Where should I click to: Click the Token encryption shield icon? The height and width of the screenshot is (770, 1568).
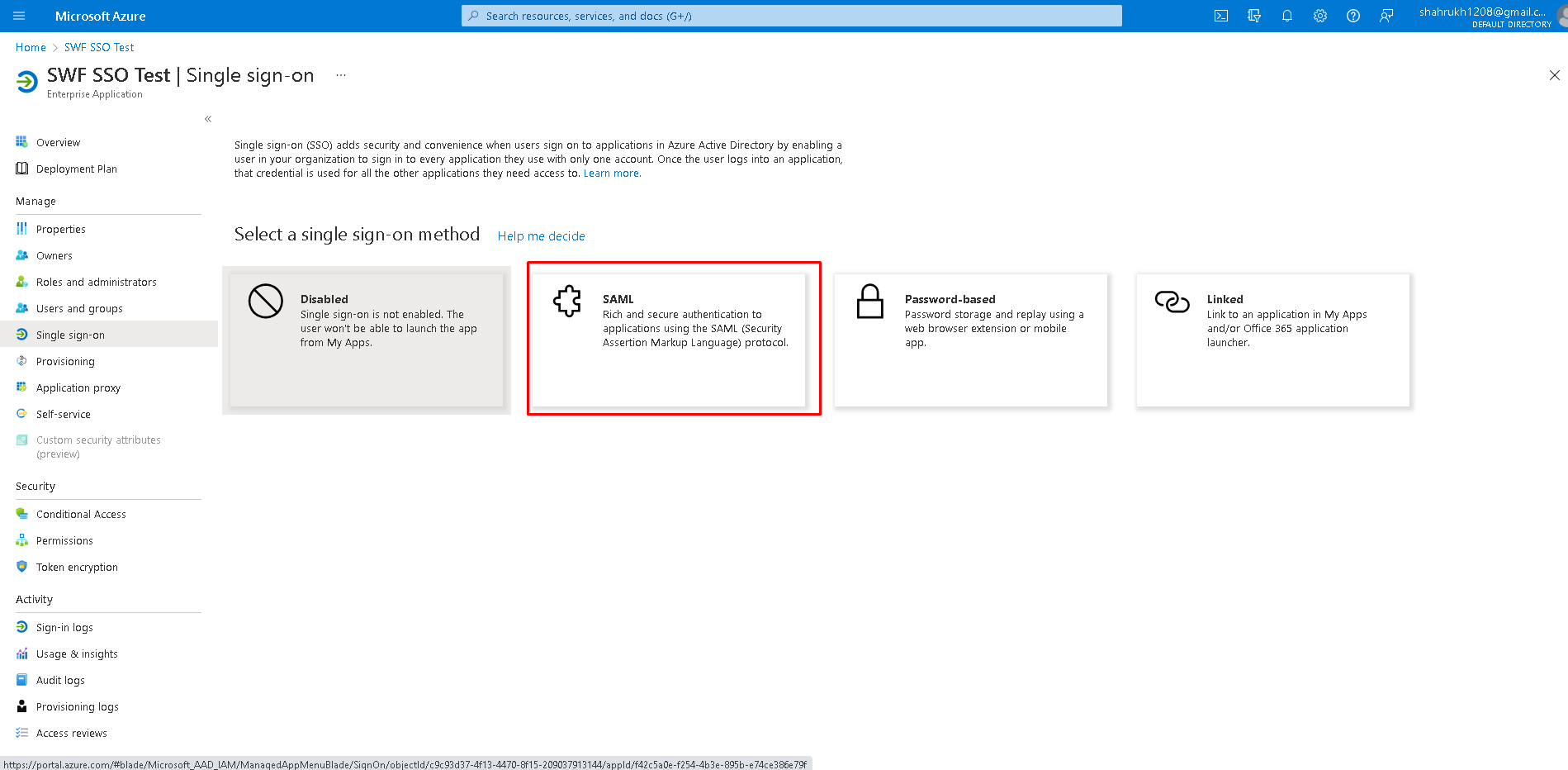pos(22,567)
